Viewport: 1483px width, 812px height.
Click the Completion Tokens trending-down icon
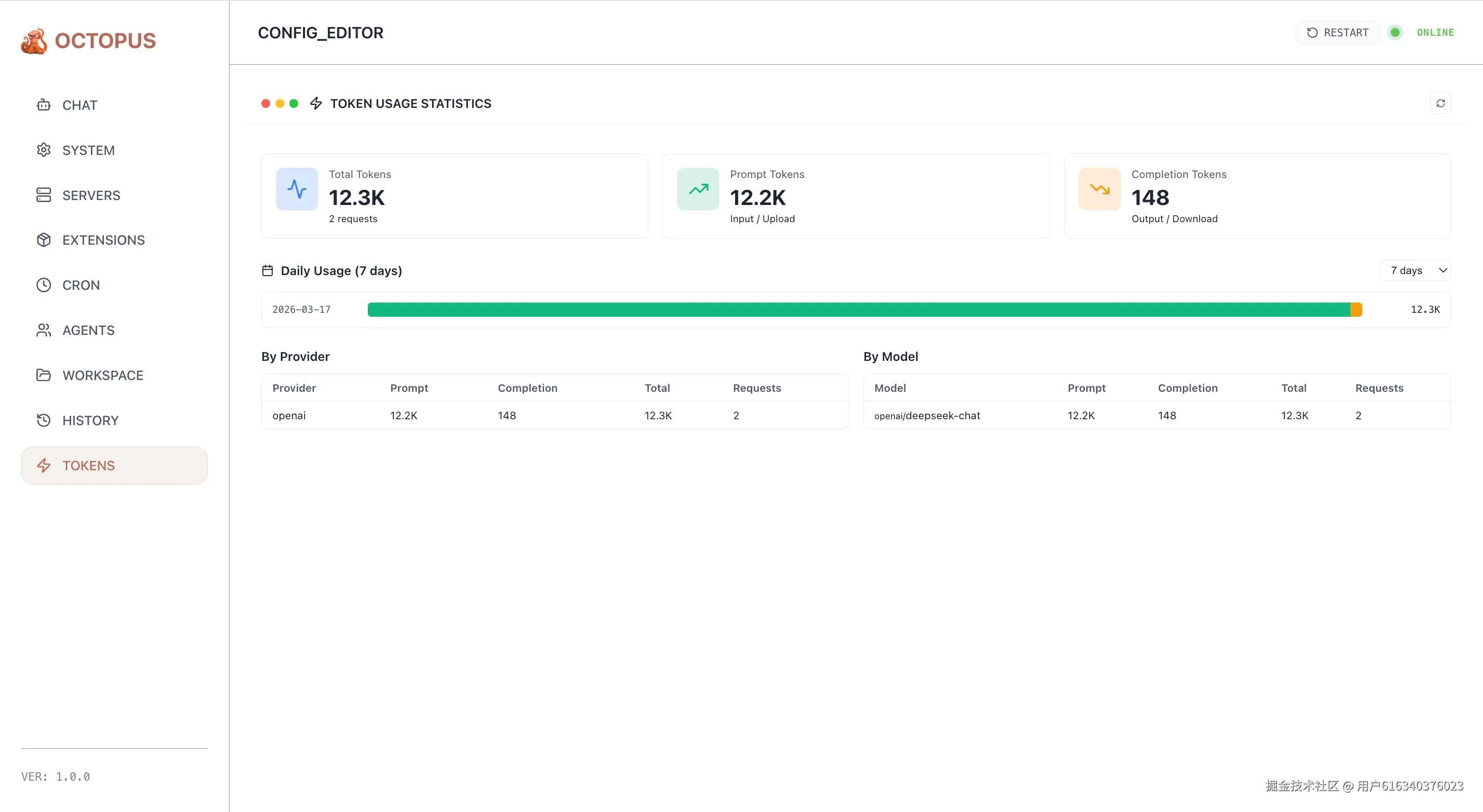[1099, 189]
